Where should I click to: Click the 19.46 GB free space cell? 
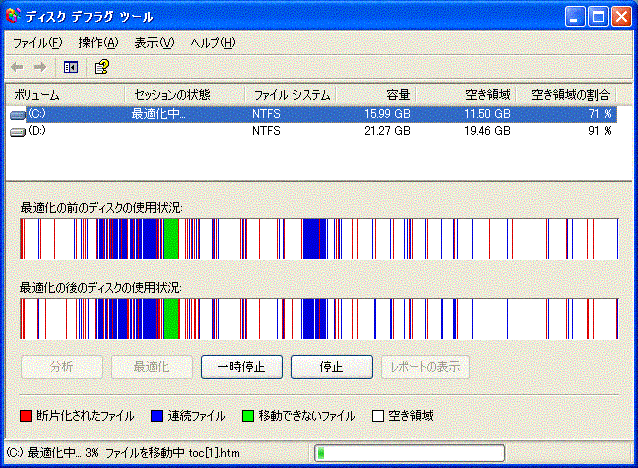pyautogui.click(x=487, y=131)
